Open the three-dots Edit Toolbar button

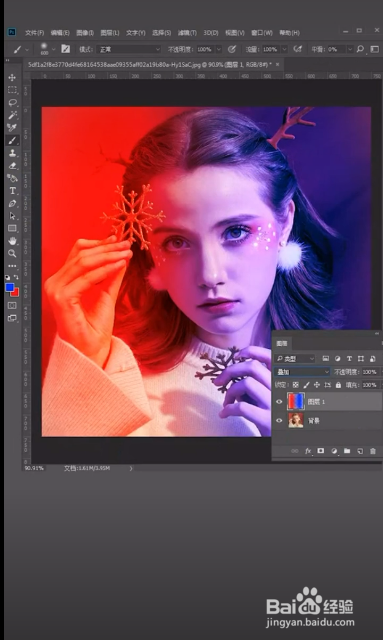pos(12,266)
